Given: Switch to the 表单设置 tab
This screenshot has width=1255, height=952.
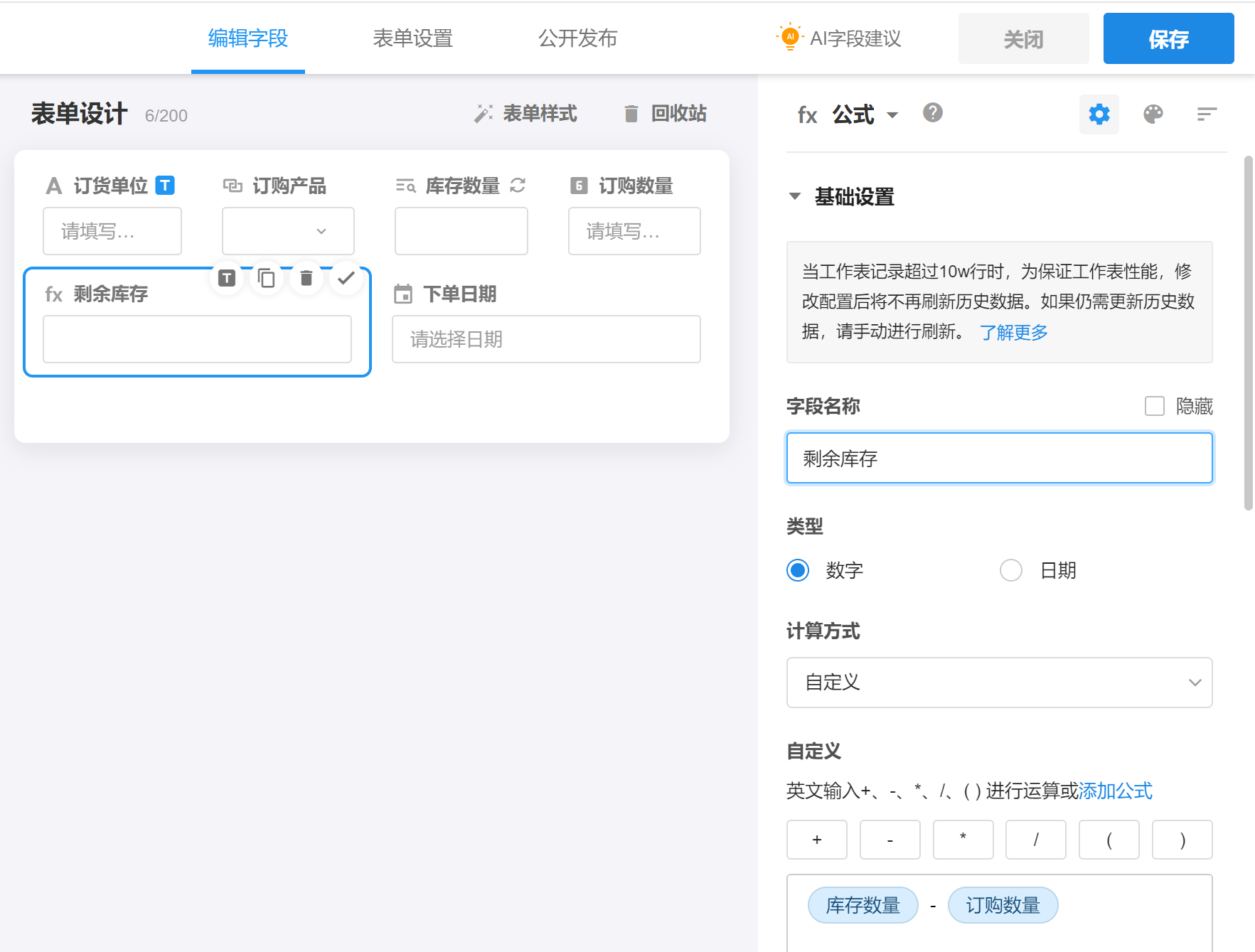Looking at the screenshot, I should tap(412, 38).
